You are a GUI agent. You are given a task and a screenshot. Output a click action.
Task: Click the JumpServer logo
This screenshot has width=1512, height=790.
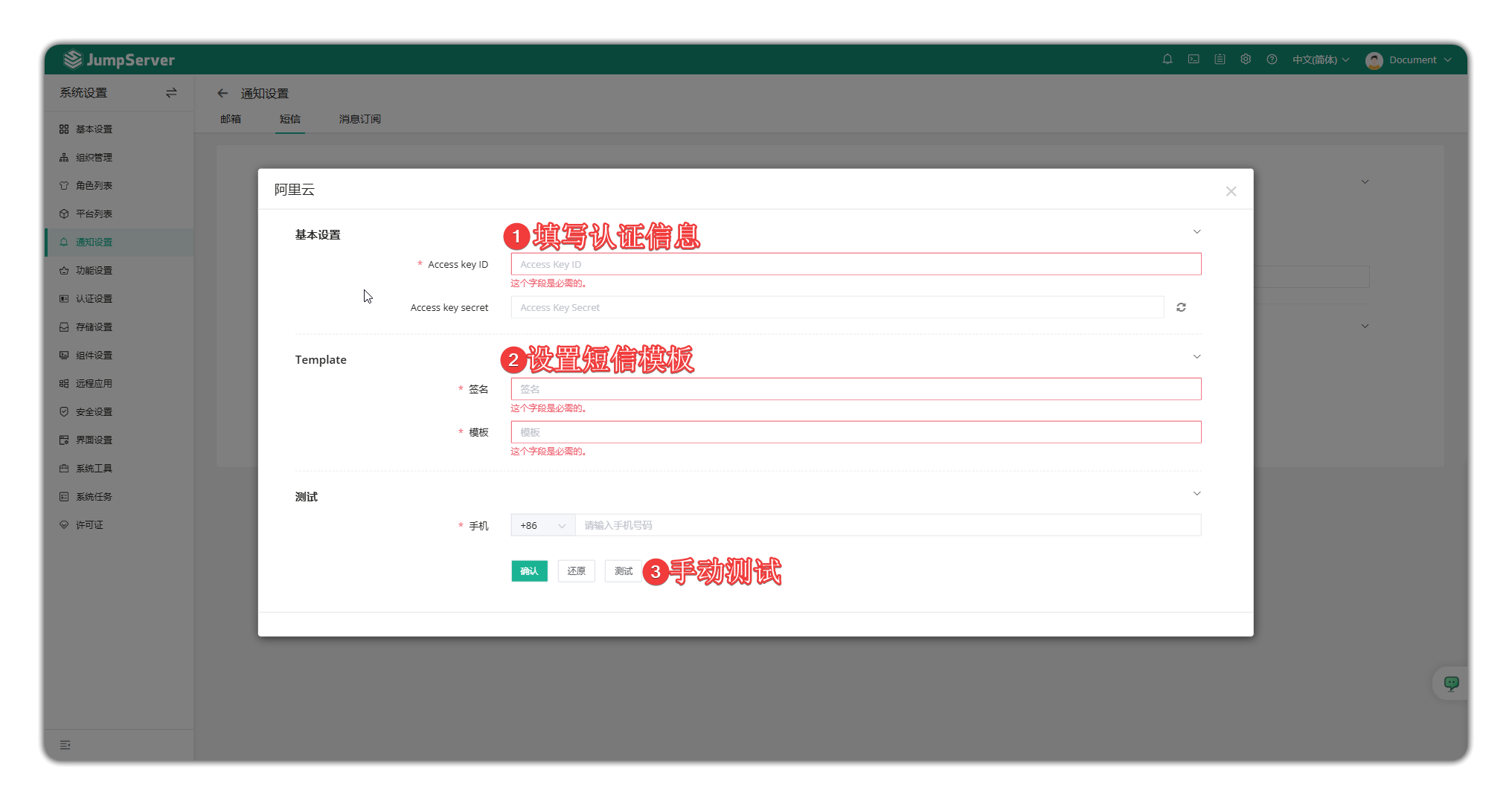click(x=119, y=60)
